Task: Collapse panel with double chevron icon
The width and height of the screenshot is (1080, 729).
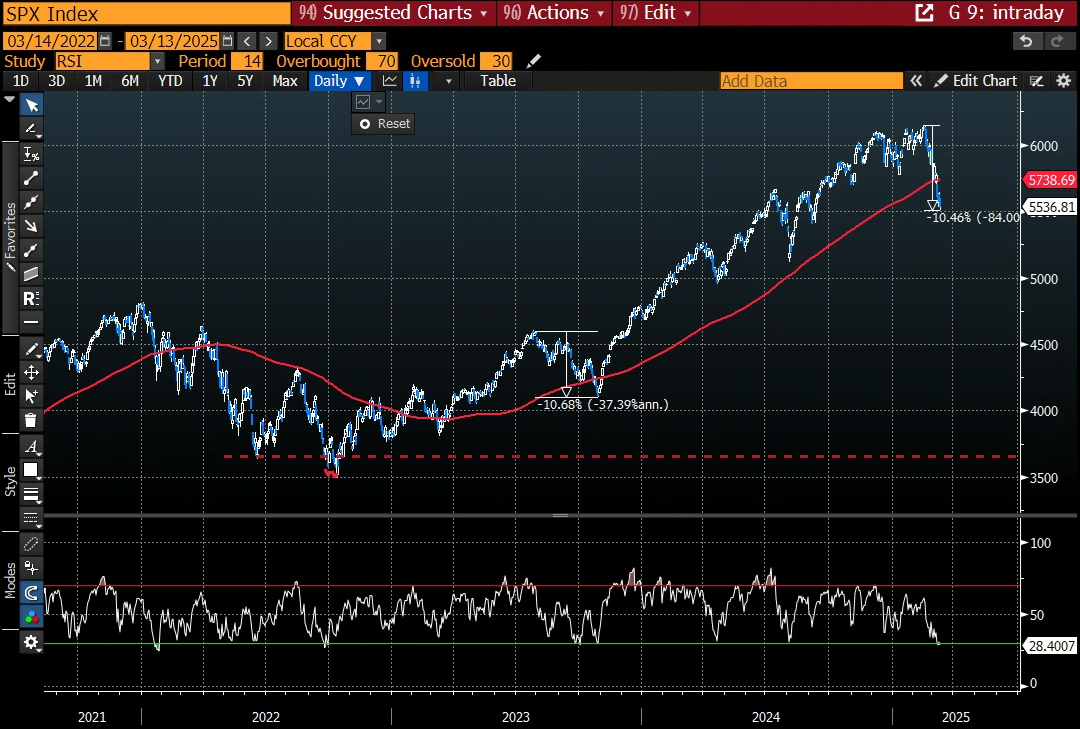Action: point(915,81)
